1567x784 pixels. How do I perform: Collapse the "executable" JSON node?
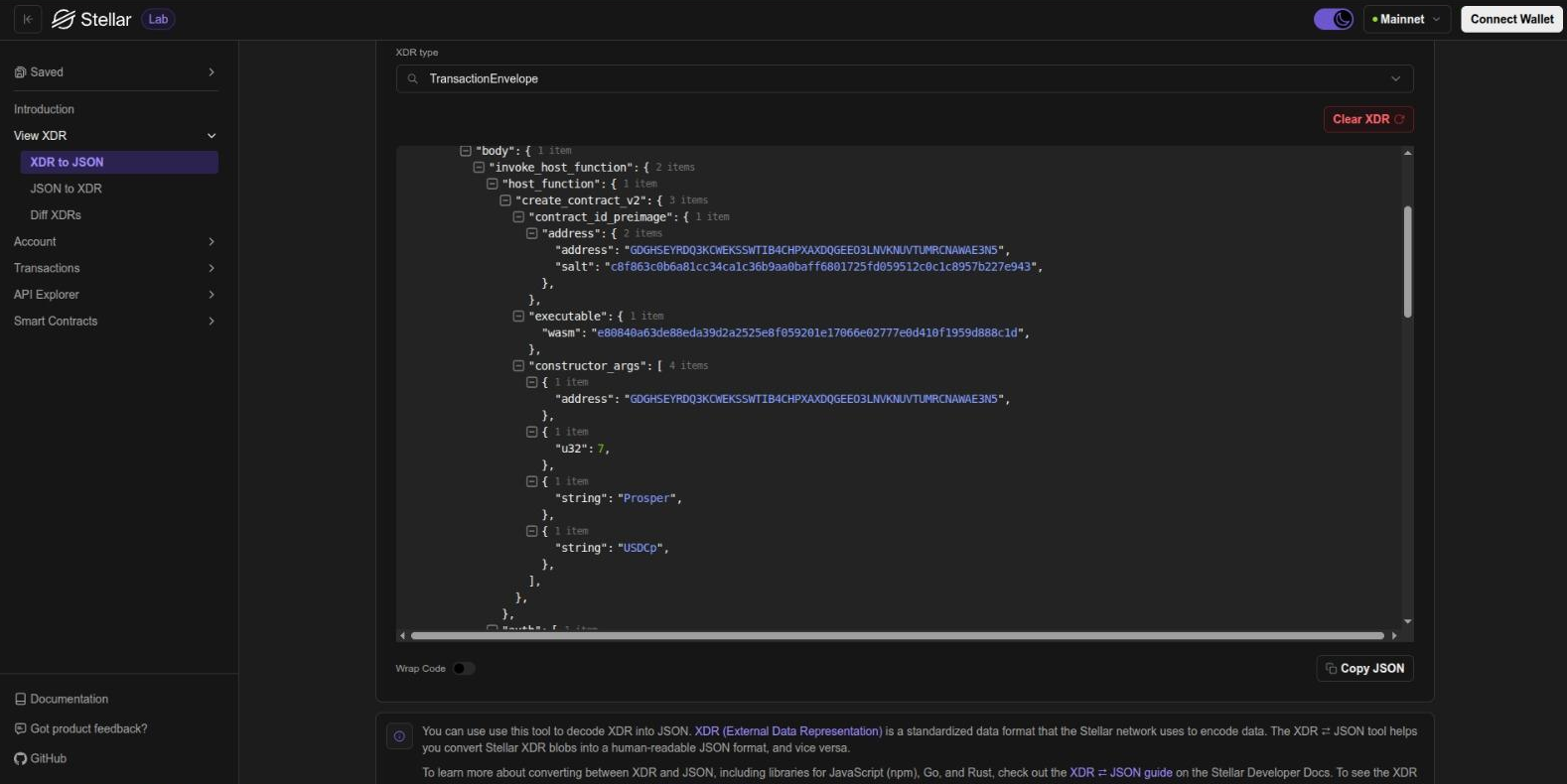coord(518,317)
